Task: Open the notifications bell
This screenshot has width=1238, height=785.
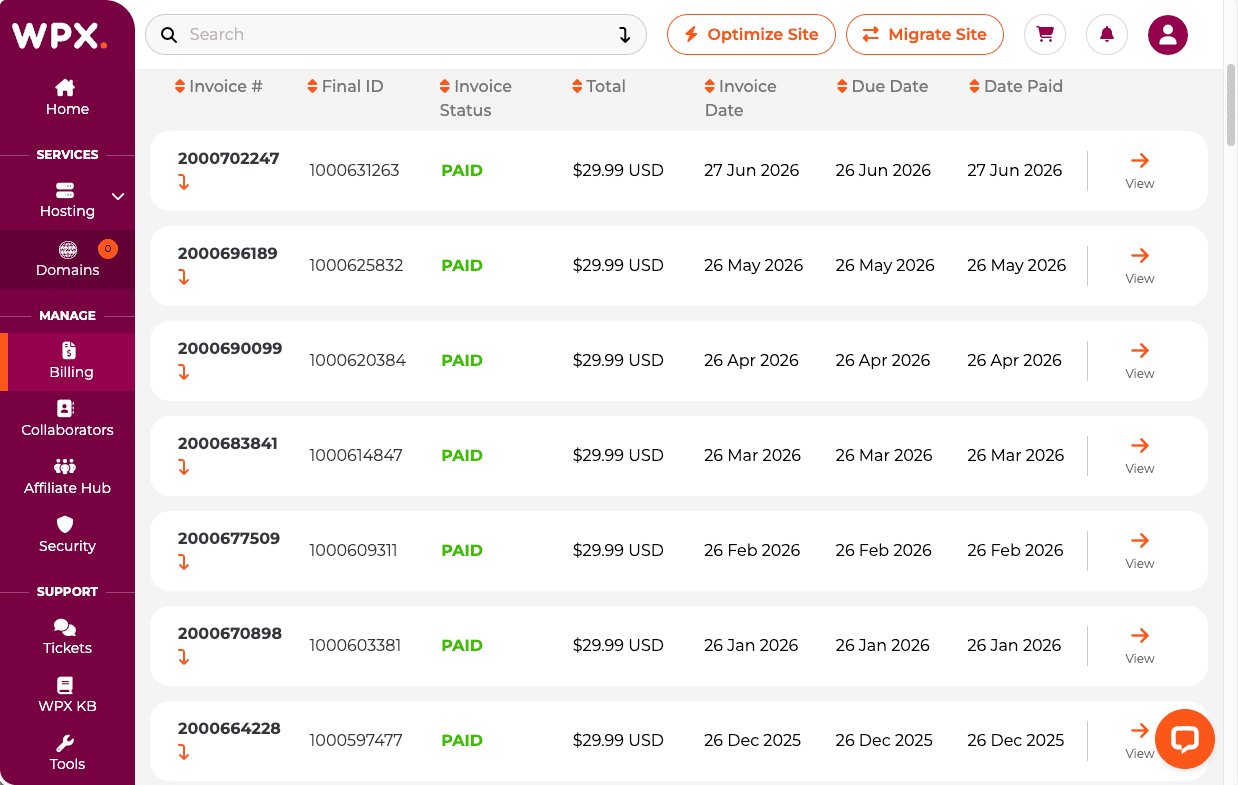Action: click(1107, 34)
